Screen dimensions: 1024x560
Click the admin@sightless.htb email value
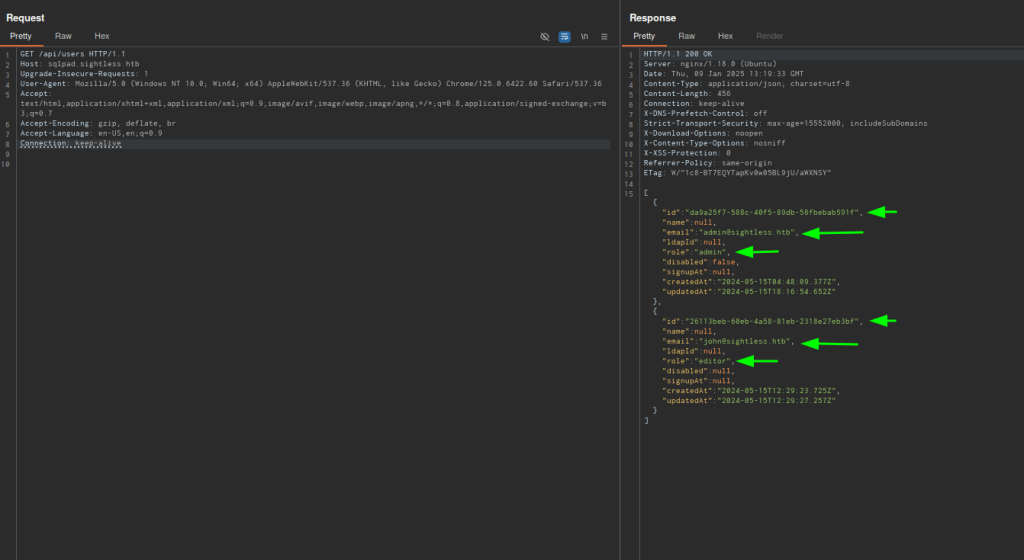748,232
